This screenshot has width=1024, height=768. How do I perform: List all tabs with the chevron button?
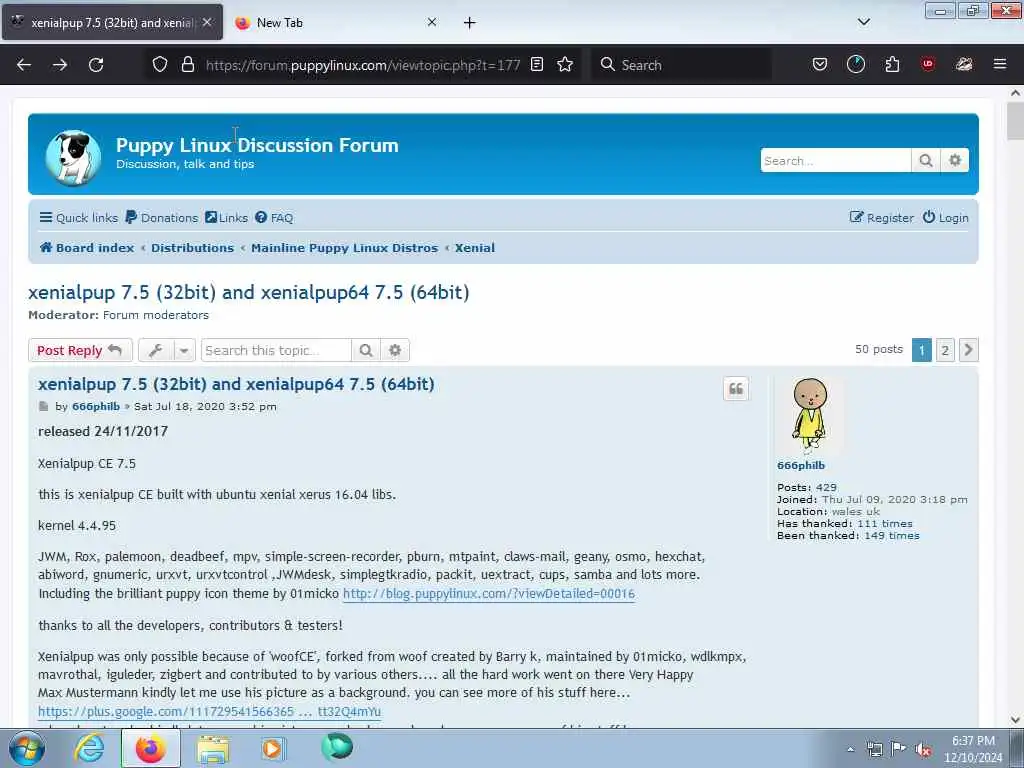[x=864, y=22]
